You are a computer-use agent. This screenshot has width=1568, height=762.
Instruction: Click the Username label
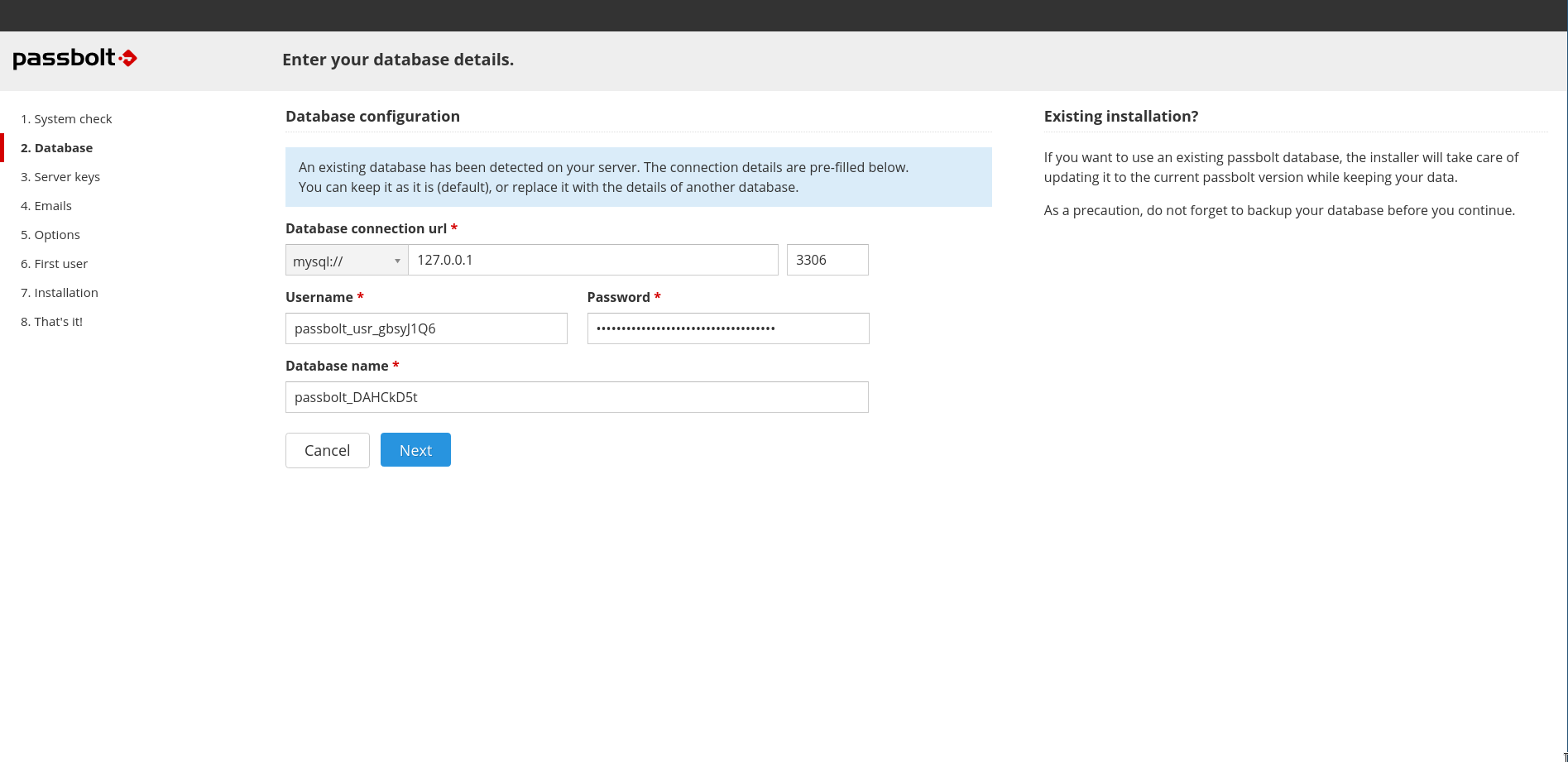324,297
